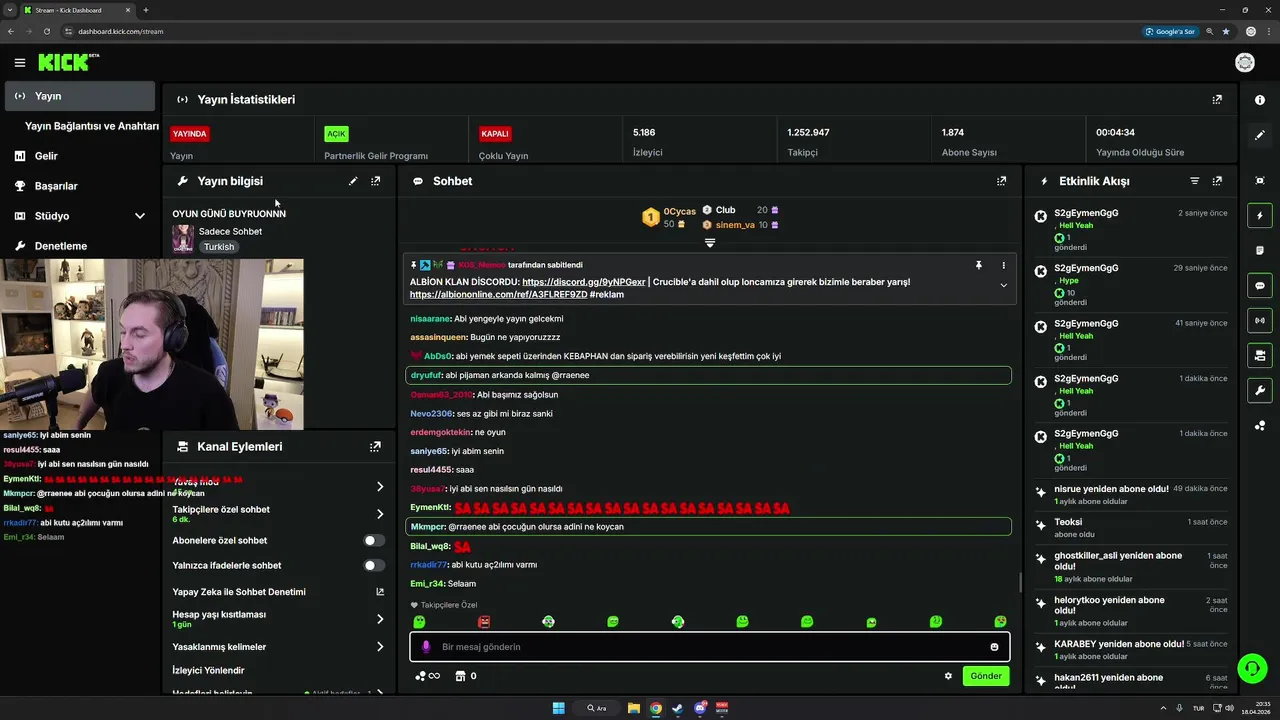Open the albiononline.com referral link
Screen dimensions: 1280x720
[x=498, y=295]
